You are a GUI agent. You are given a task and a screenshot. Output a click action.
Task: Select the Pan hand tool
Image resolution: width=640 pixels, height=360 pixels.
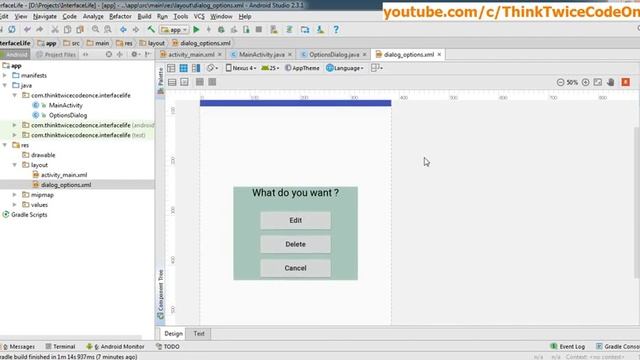(x=611, y=82)
